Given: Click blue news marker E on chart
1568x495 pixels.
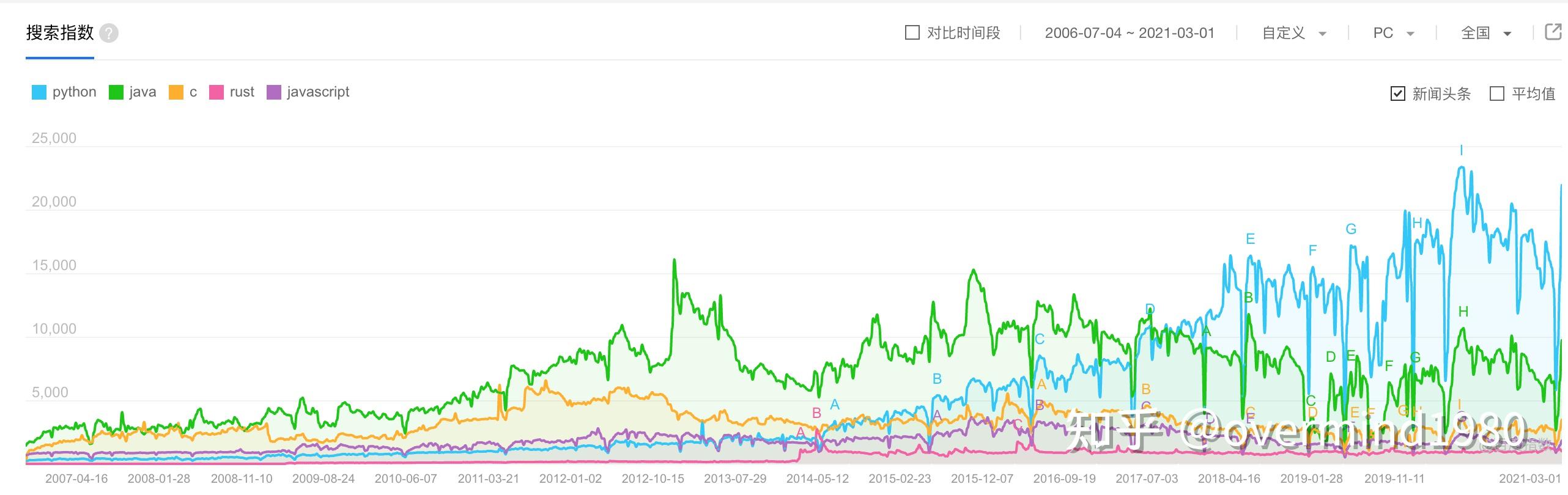Looking at the screenshot, I should tap(1250, 239).
